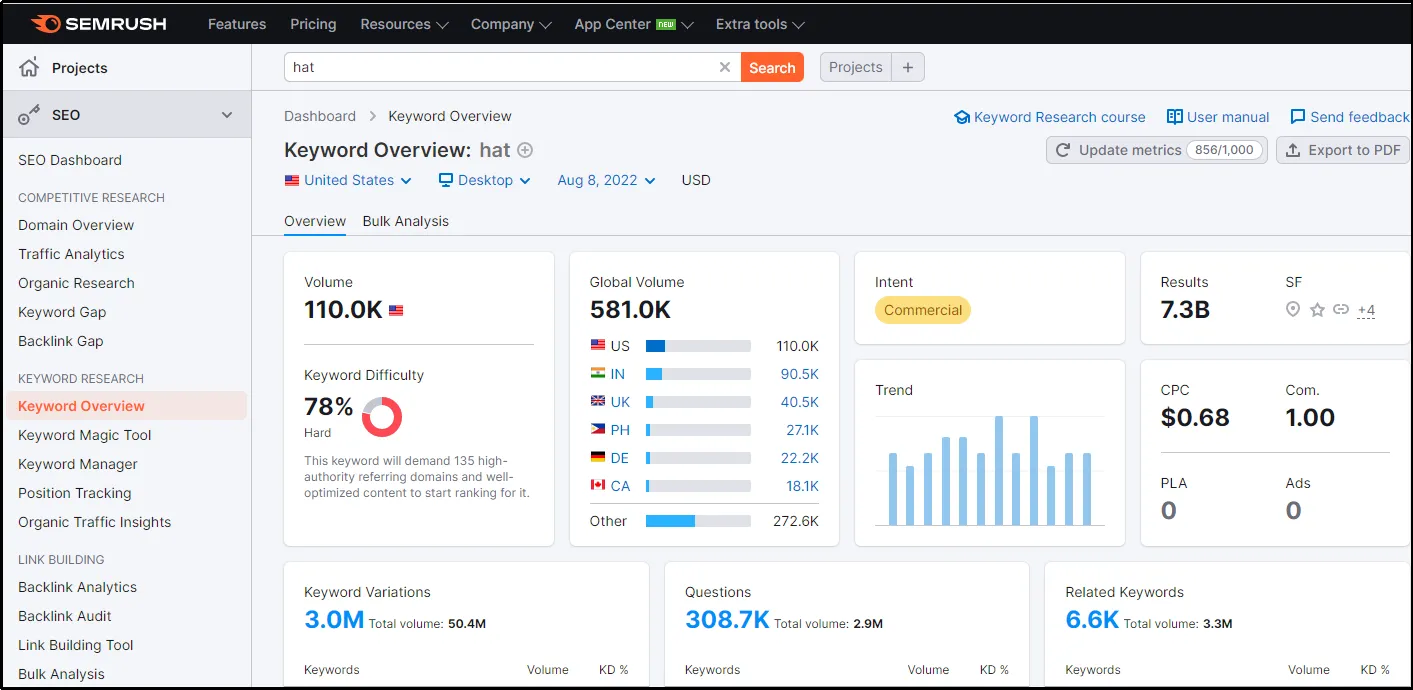Click the Send feedback speech bubble icon
Image resolution: width=1413 pixels, height=690 pixels.
(x=1298, y=117)
